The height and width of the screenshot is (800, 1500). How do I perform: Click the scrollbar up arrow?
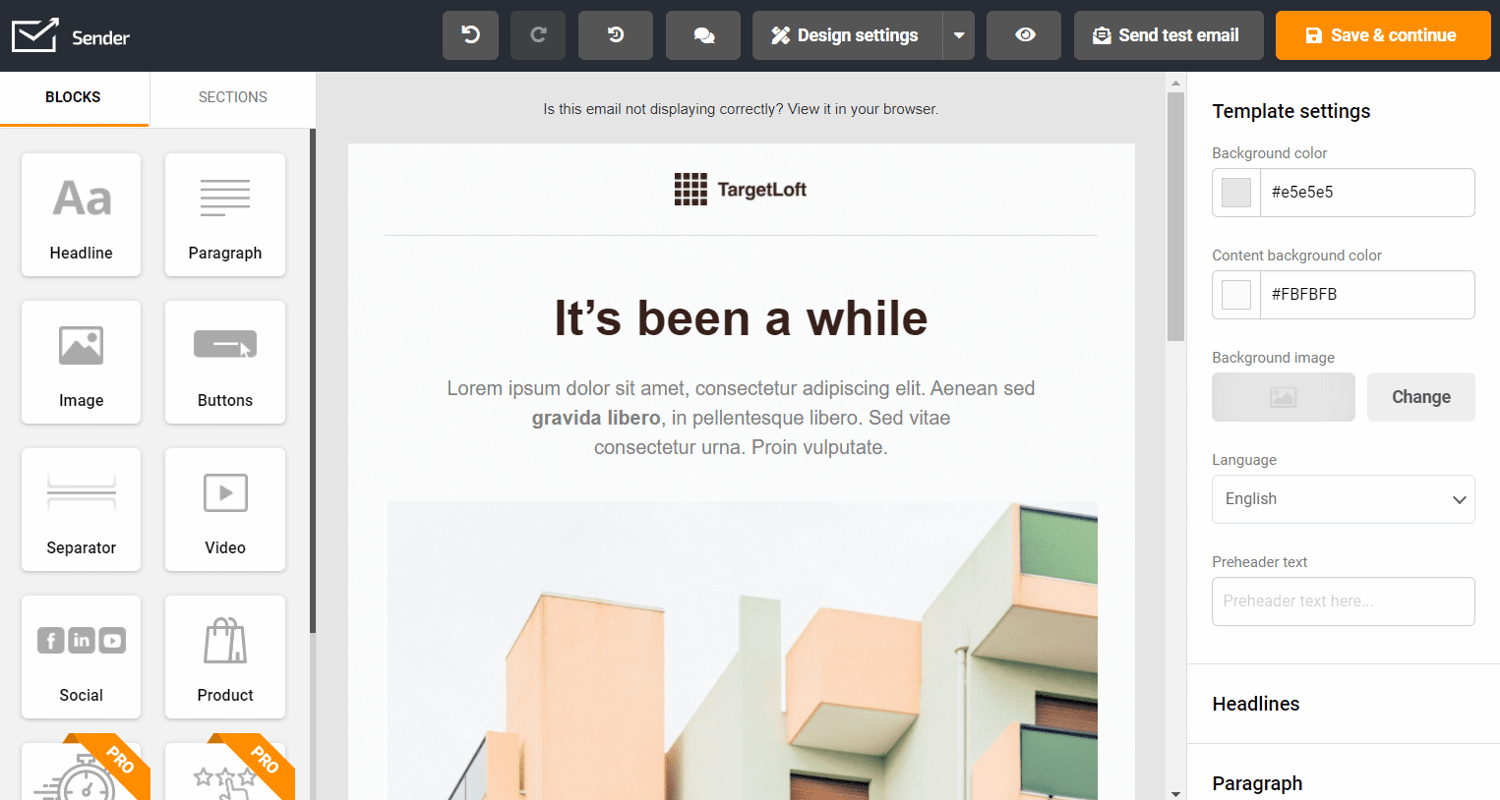click(x=1176, y=82)
